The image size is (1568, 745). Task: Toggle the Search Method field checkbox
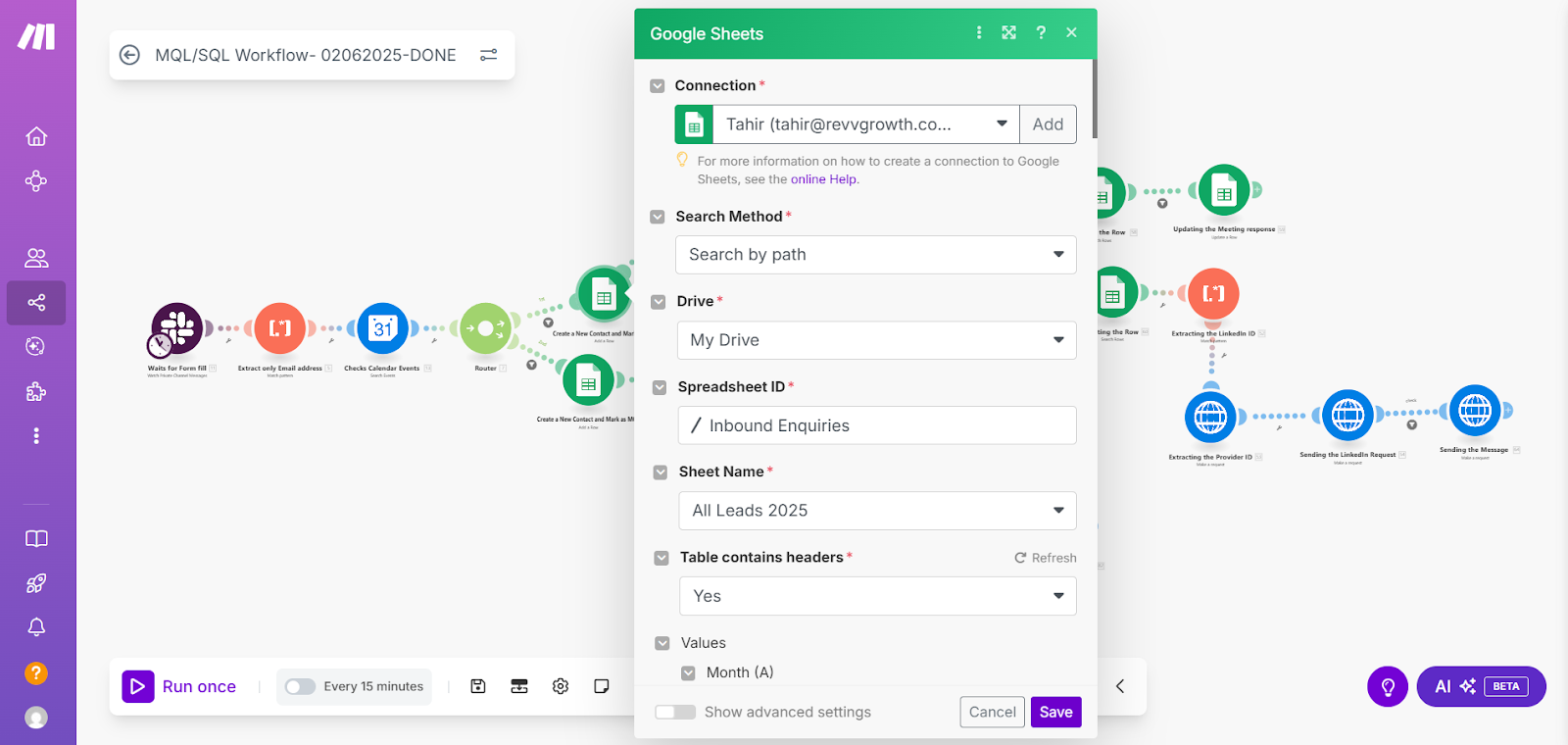pyautogui.click(x=658, y=217)
